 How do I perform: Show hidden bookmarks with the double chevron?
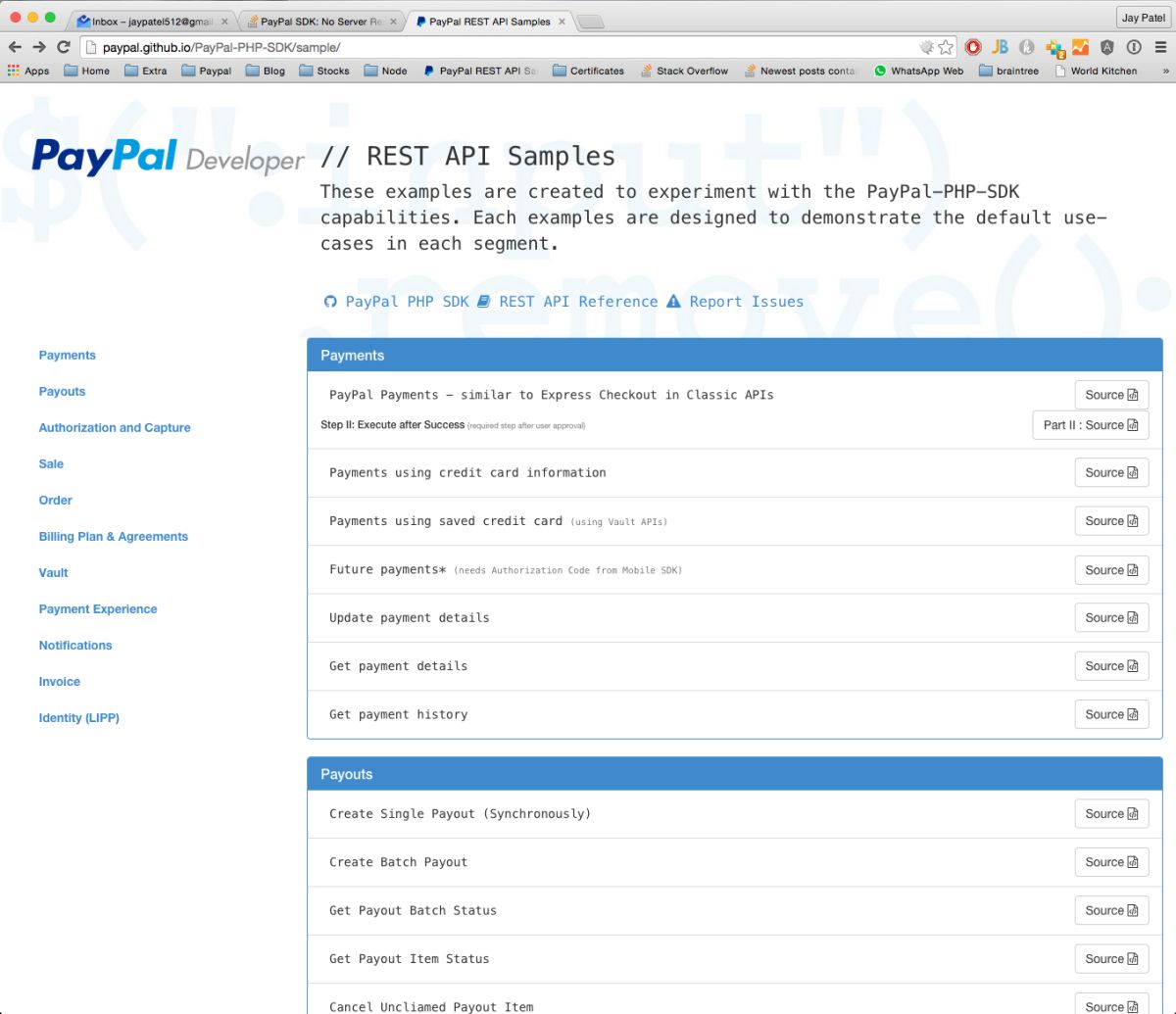1165,71
